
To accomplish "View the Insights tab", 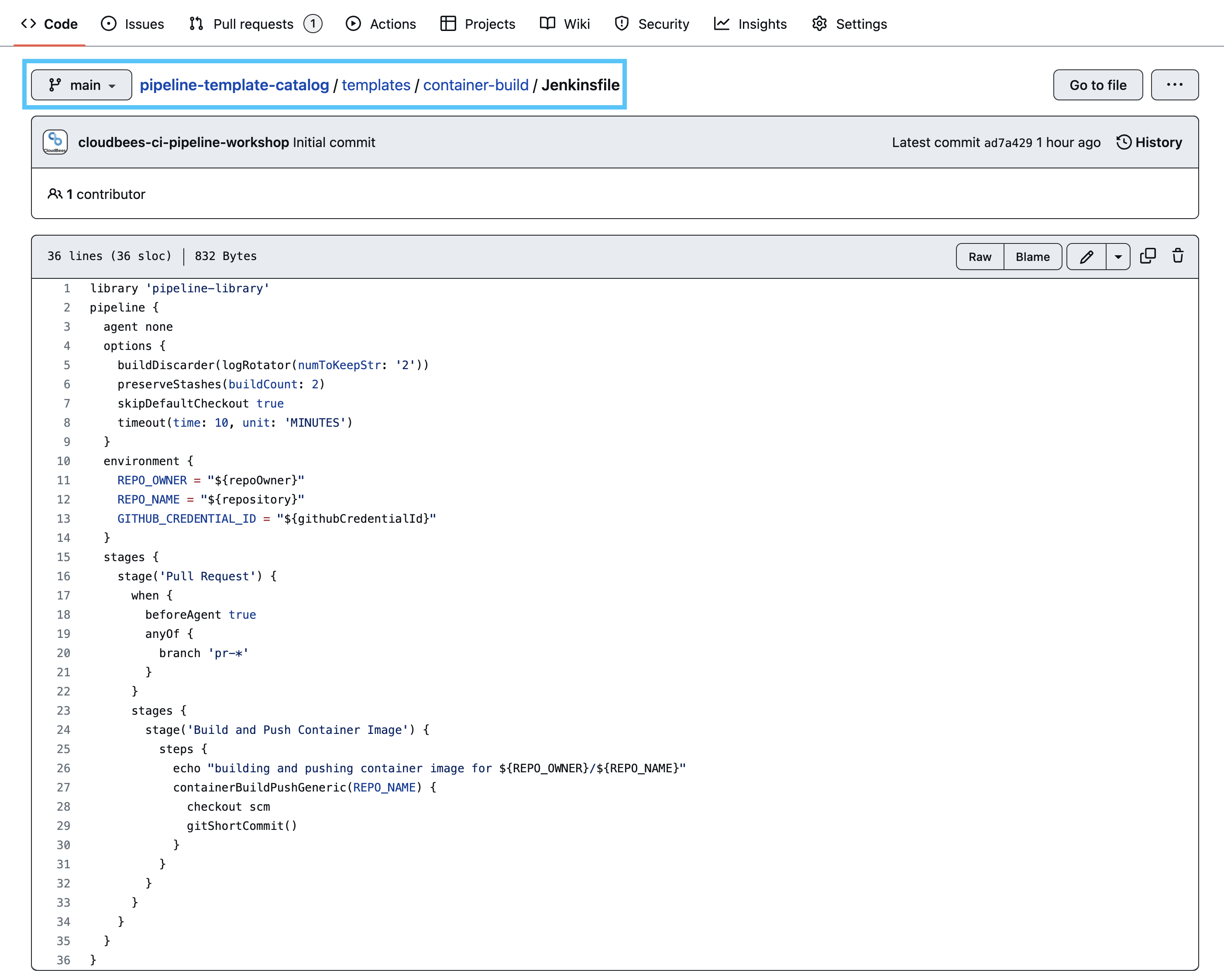I will [750, 24].
